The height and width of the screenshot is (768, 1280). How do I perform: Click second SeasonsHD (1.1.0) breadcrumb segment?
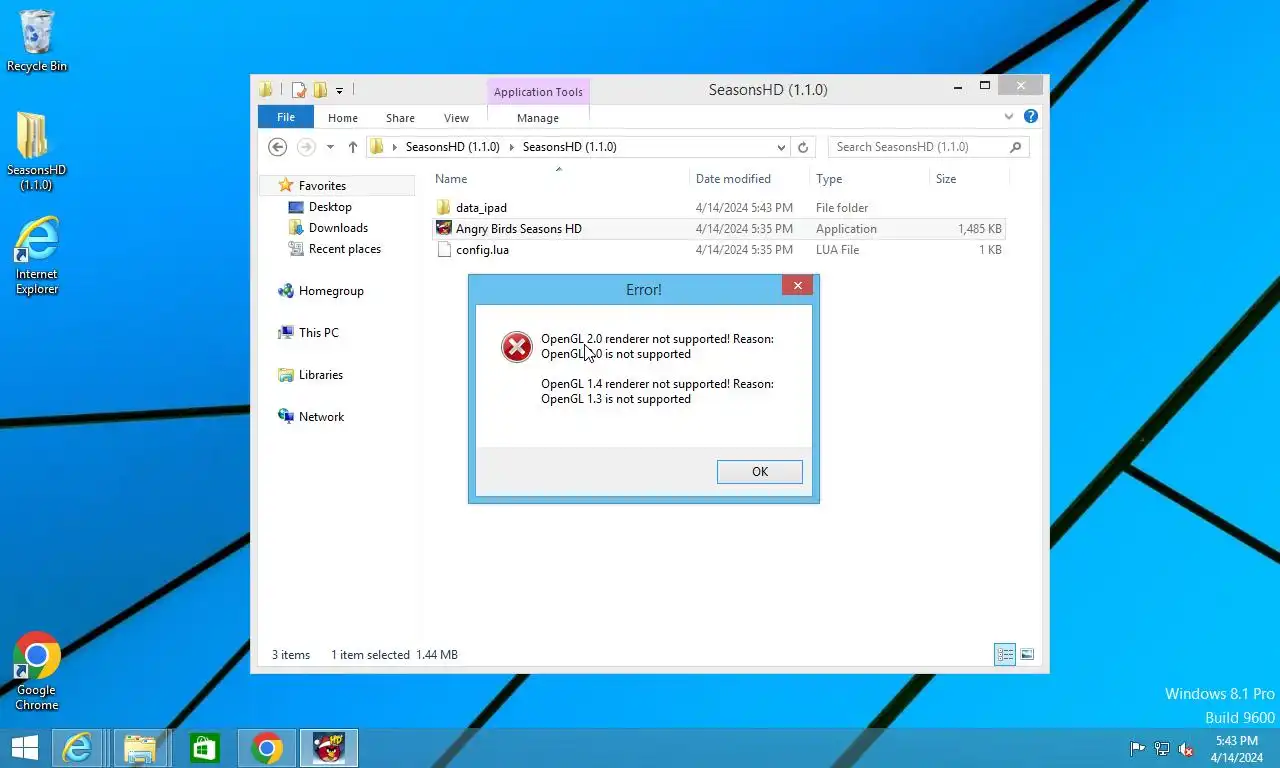click(569, 147)
